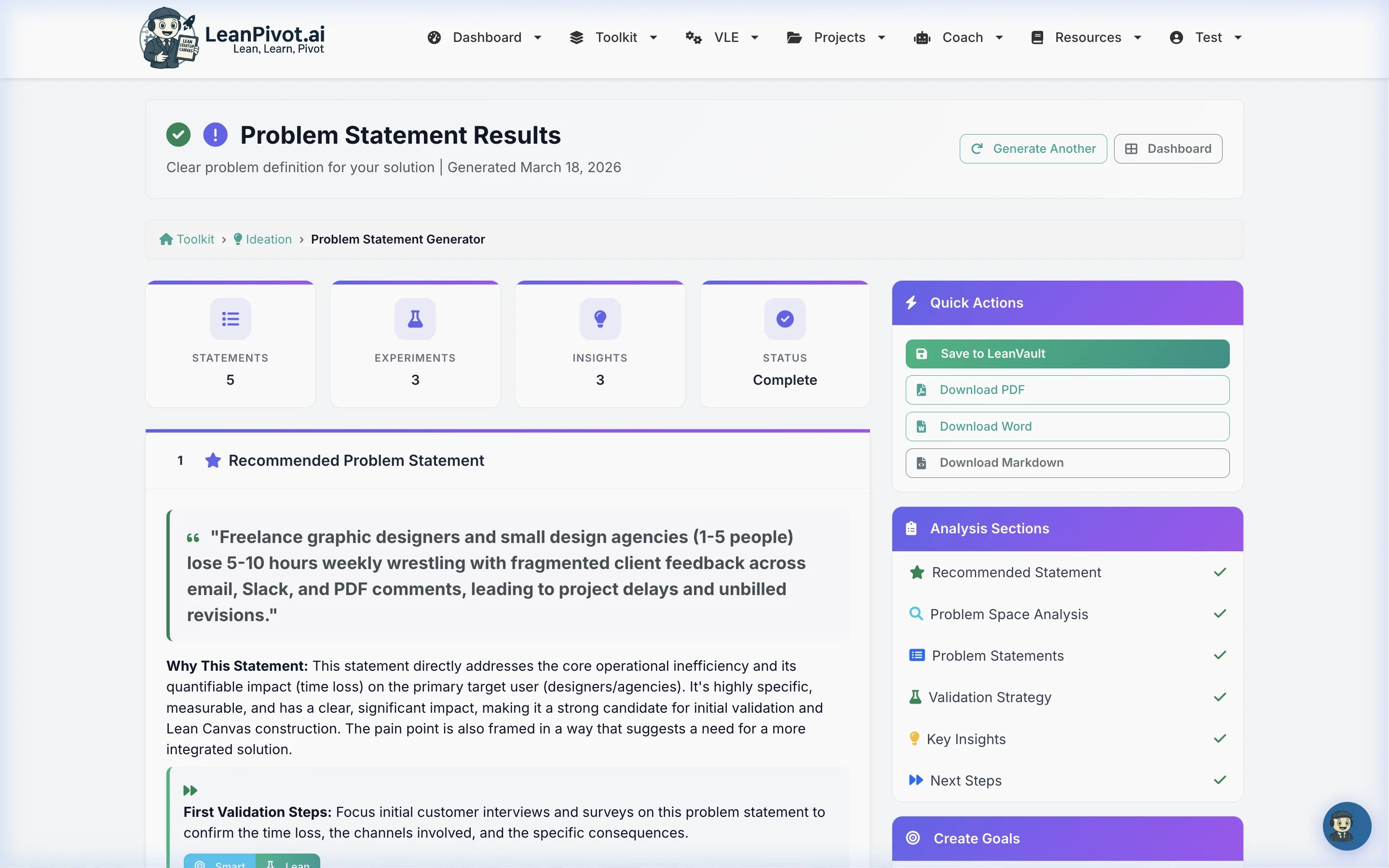Open the LeanPivot.ai coach chat bubble
The height and width of the screenshot is (868, 1389).
(x=1346, y=826)
